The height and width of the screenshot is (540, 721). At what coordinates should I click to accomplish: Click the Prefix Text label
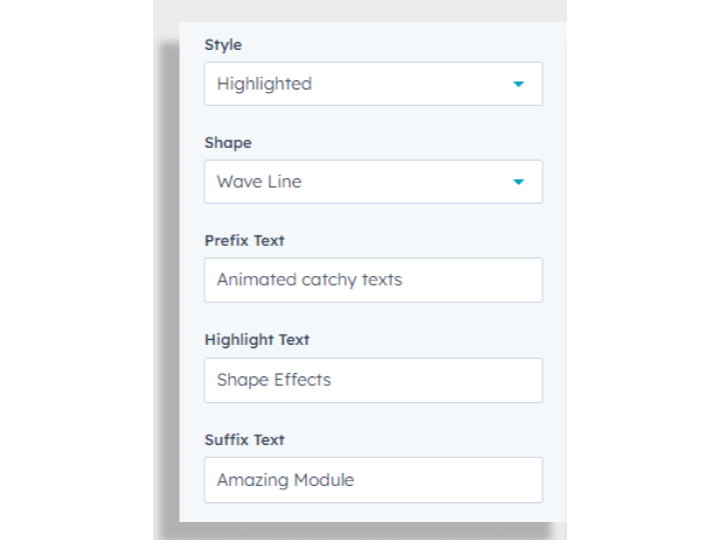[x=245, y=241]
